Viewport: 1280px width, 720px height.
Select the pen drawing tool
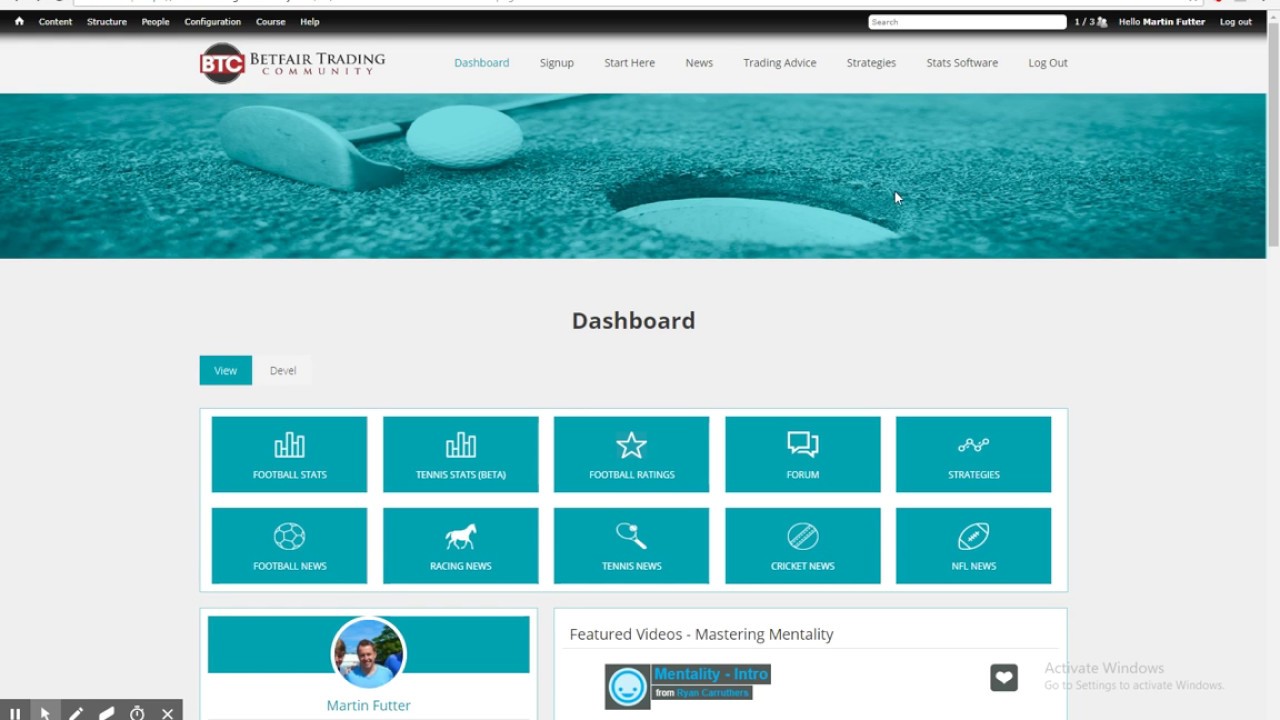click(76, 713)
